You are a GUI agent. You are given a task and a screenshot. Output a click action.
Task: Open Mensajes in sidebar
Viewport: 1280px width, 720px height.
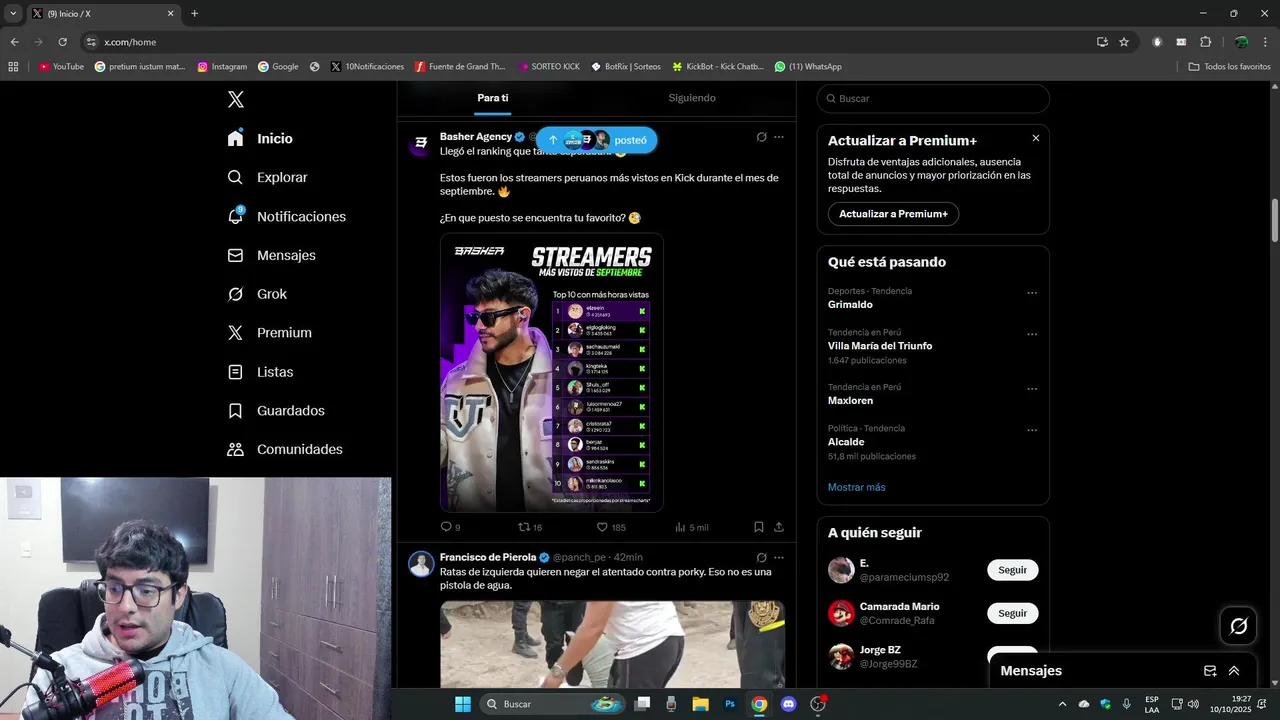271,255
